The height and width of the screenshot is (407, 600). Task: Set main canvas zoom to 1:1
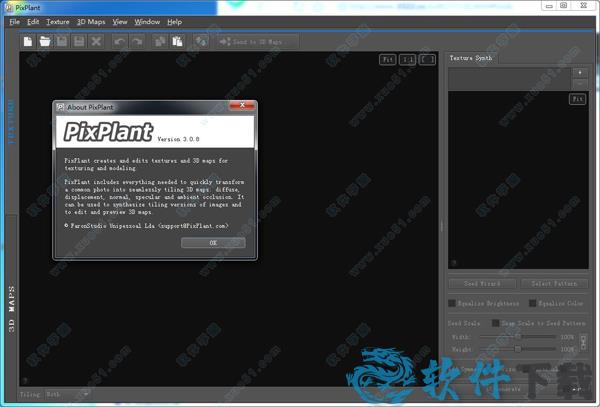[408, 60]
